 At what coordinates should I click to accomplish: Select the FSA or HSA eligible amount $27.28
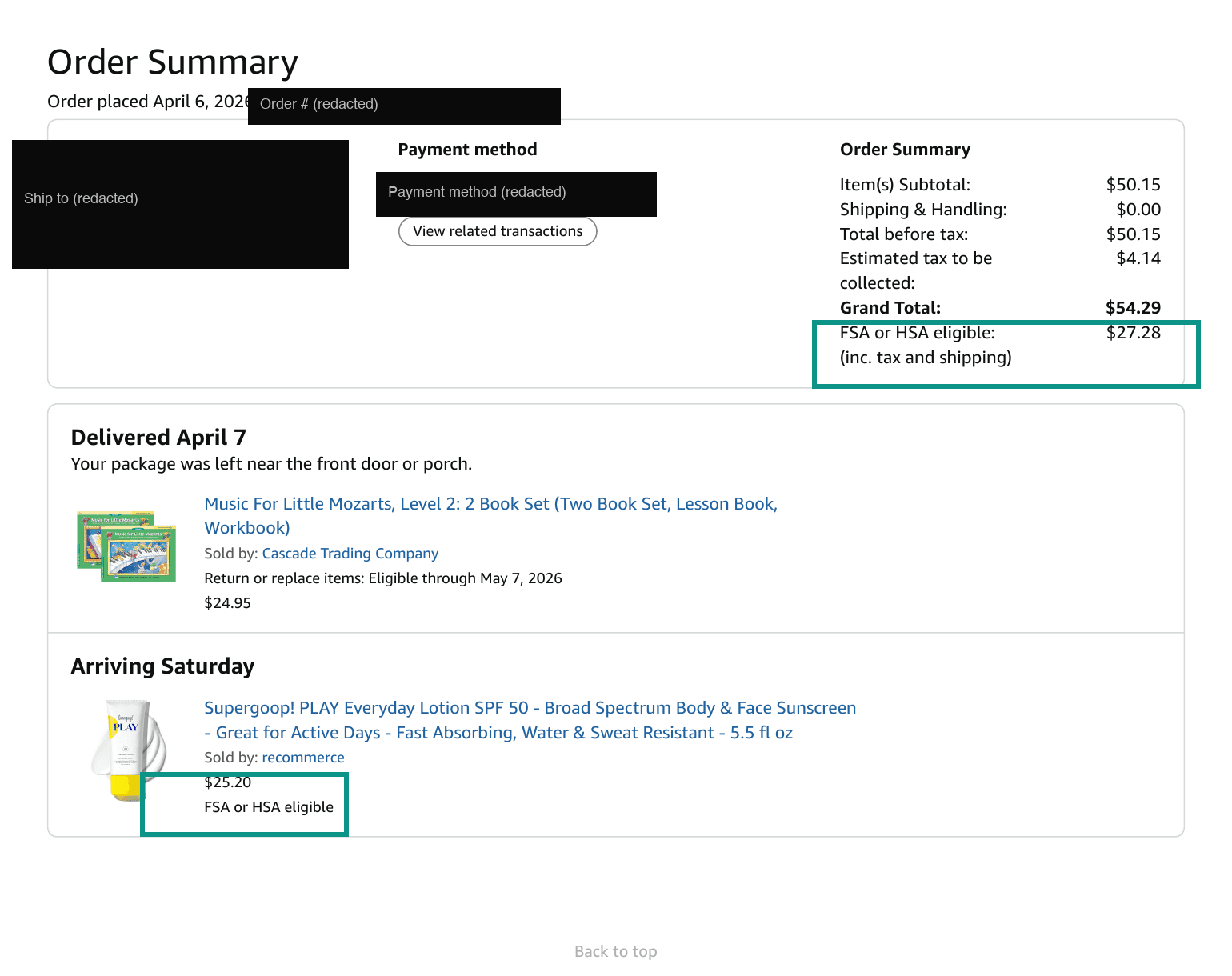coord(1133,333)
